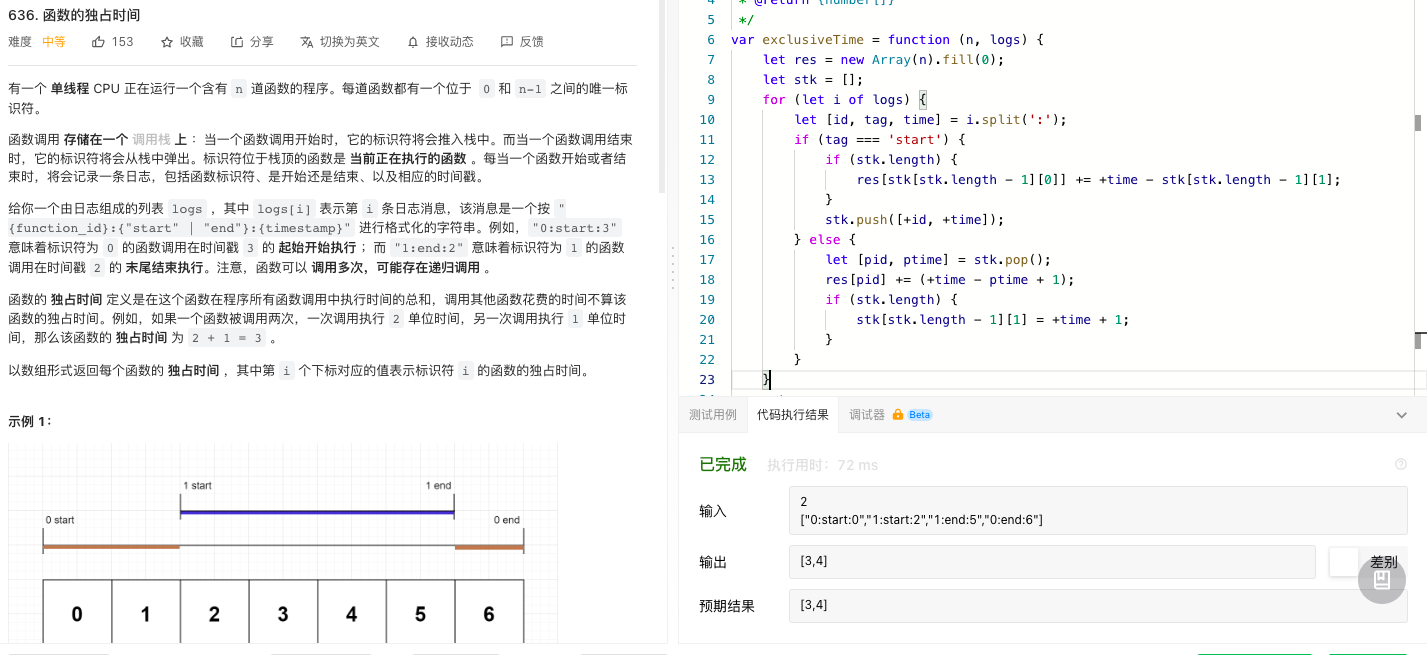Open the 调试器 Beta tab
This screenshot has height=655, width=1427.
point(891,415)
